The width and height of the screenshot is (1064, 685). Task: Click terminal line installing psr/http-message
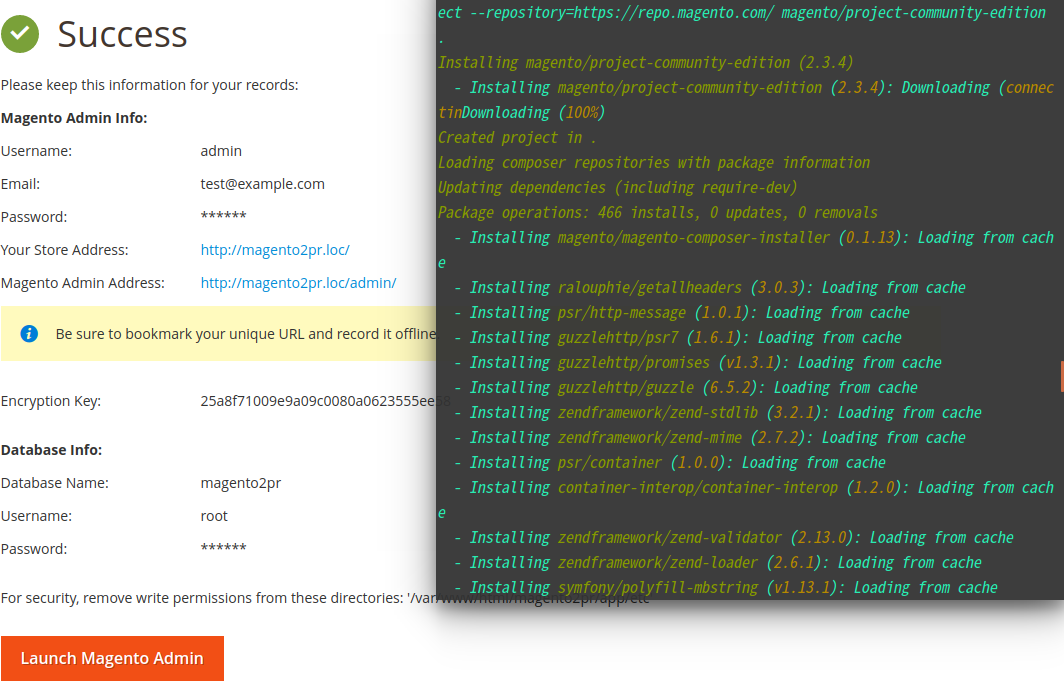[682, 313]
